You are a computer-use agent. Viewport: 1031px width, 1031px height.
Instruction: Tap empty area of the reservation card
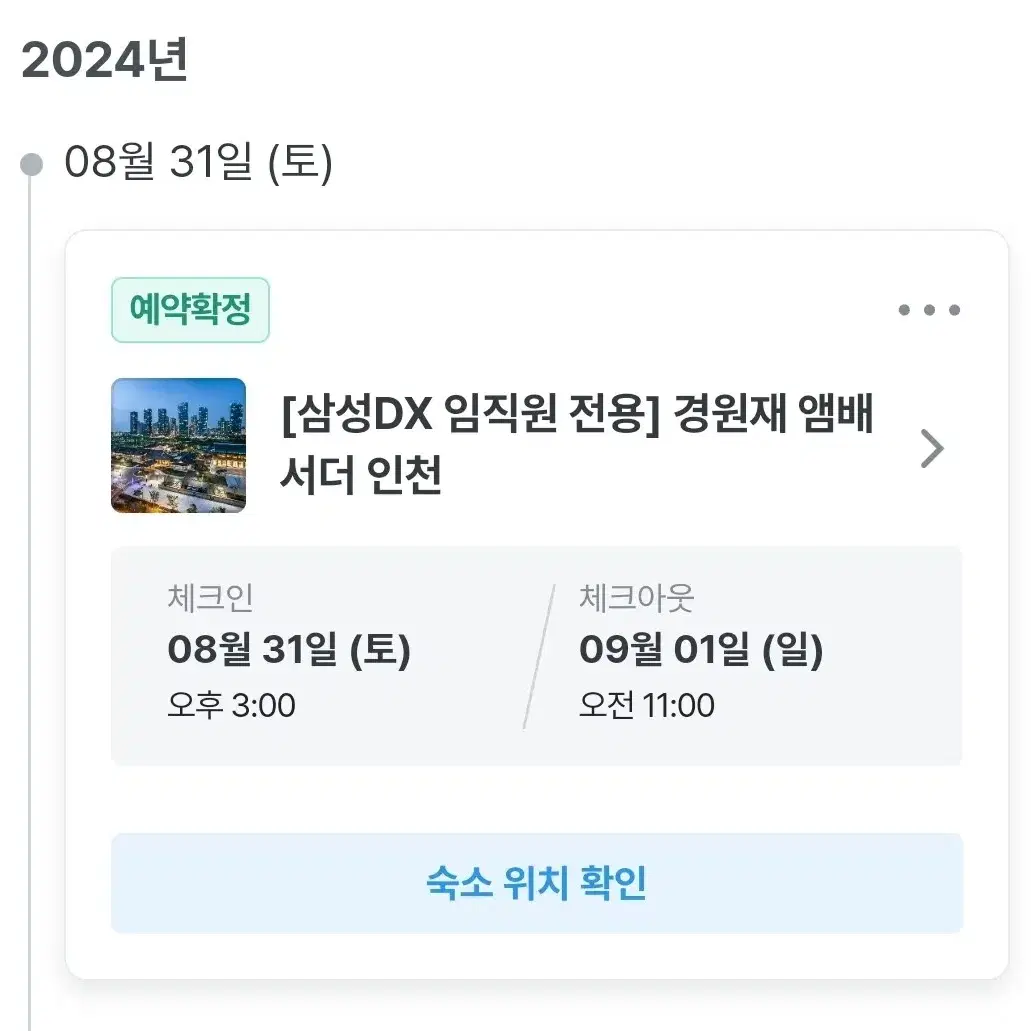(537, 798)
